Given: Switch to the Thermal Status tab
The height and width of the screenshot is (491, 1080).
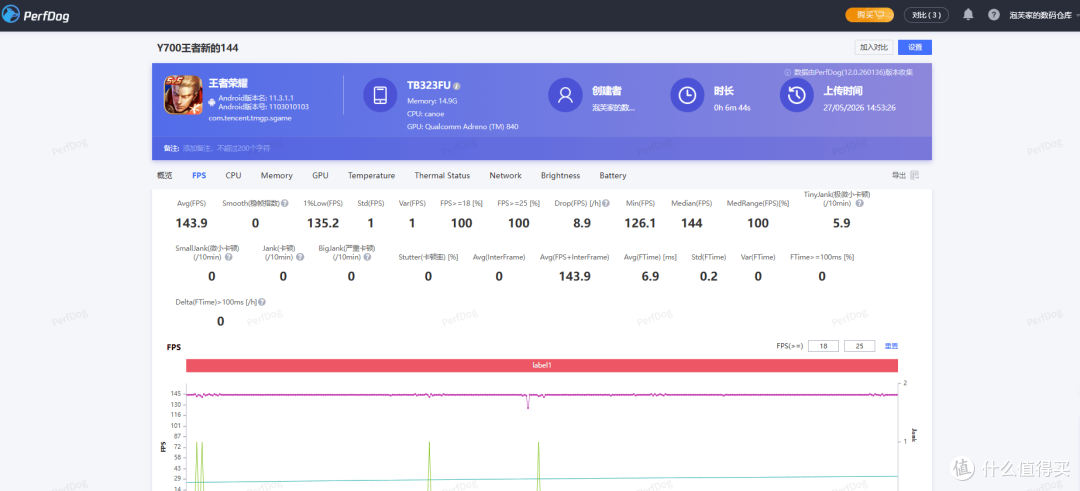Looking at the screenshot, I should (442, 176).
